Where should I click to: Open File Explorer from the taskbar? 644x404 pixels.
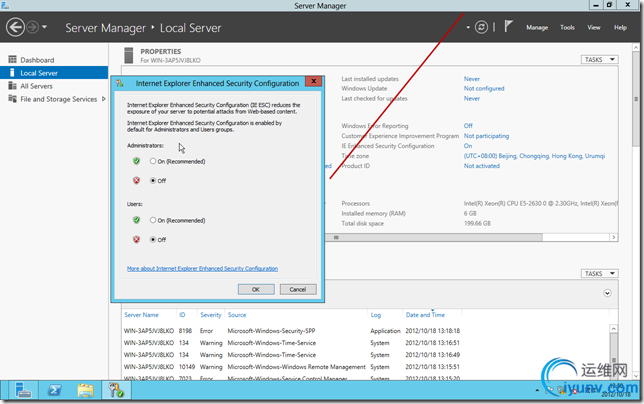pos(85,390)
